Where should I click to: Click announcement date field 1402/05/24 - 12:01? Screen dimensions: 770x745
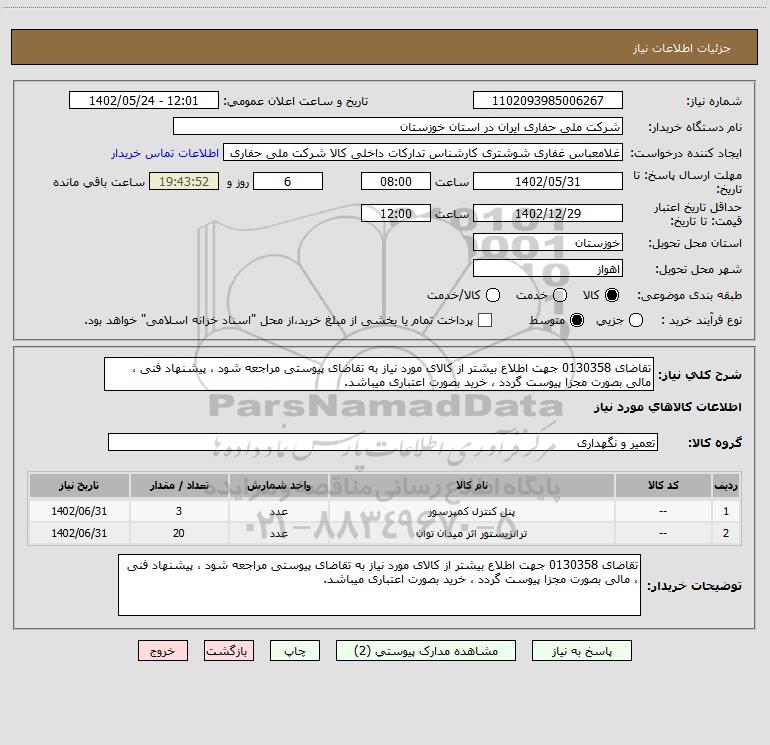(143, 100)
